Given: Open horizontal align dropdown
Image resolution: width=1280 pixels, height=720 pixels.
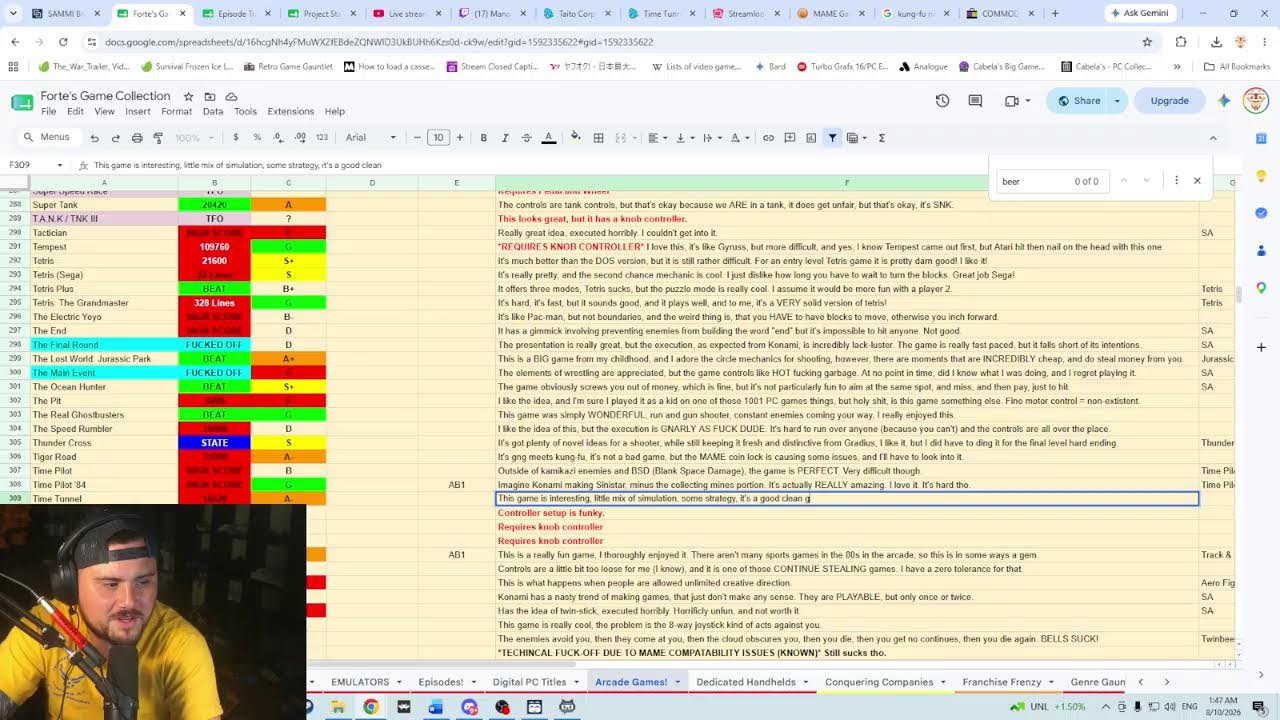Looking at the screenshot, I should pos(656,138).
